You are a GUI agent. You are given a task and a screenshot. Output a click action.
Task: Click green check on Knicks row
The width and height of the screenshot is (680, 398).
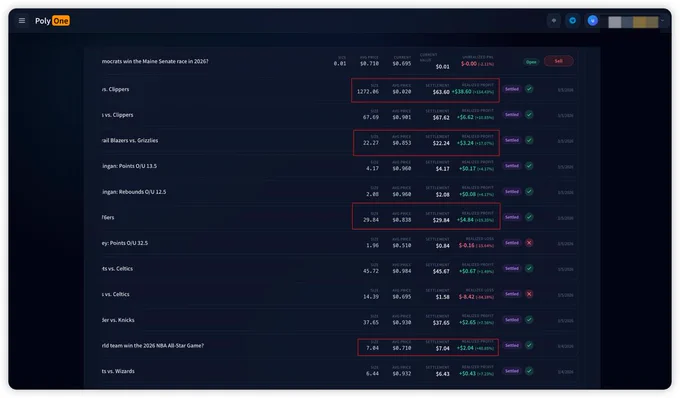click(529, 320)
